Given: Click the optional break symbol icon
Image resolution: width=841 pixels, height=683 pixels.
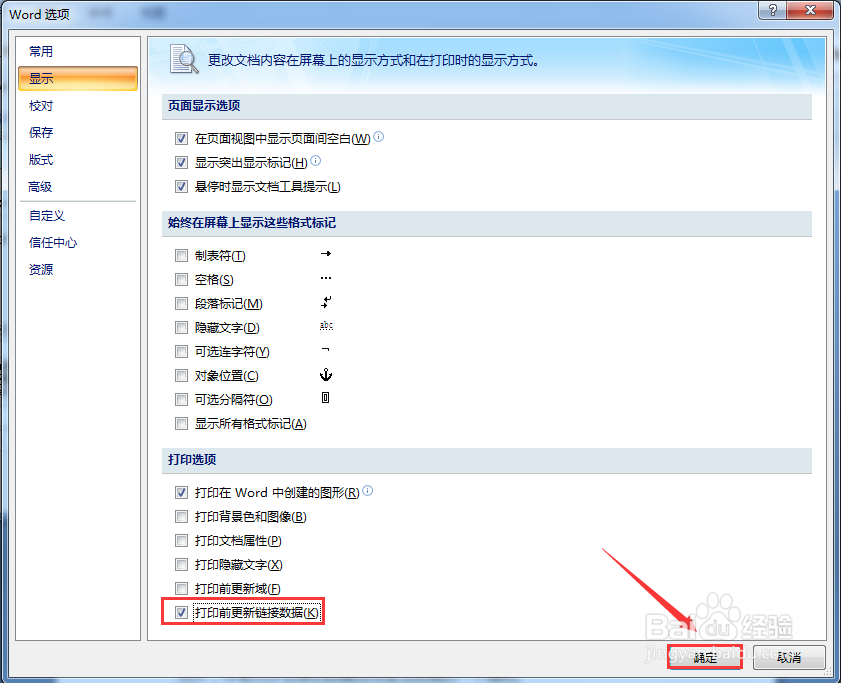Looking at the screenshot, I should coord(326,398).
